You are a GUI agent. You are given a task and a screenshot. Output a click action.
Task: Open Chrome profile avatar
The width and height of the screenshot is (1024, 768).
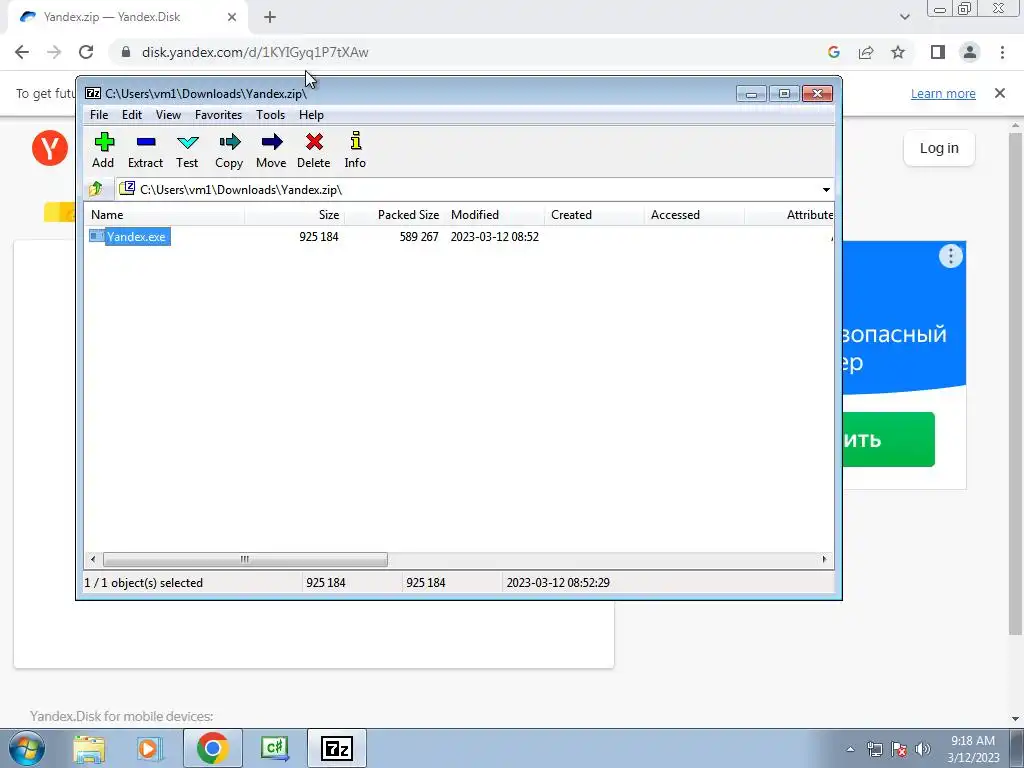pos(970,52)
